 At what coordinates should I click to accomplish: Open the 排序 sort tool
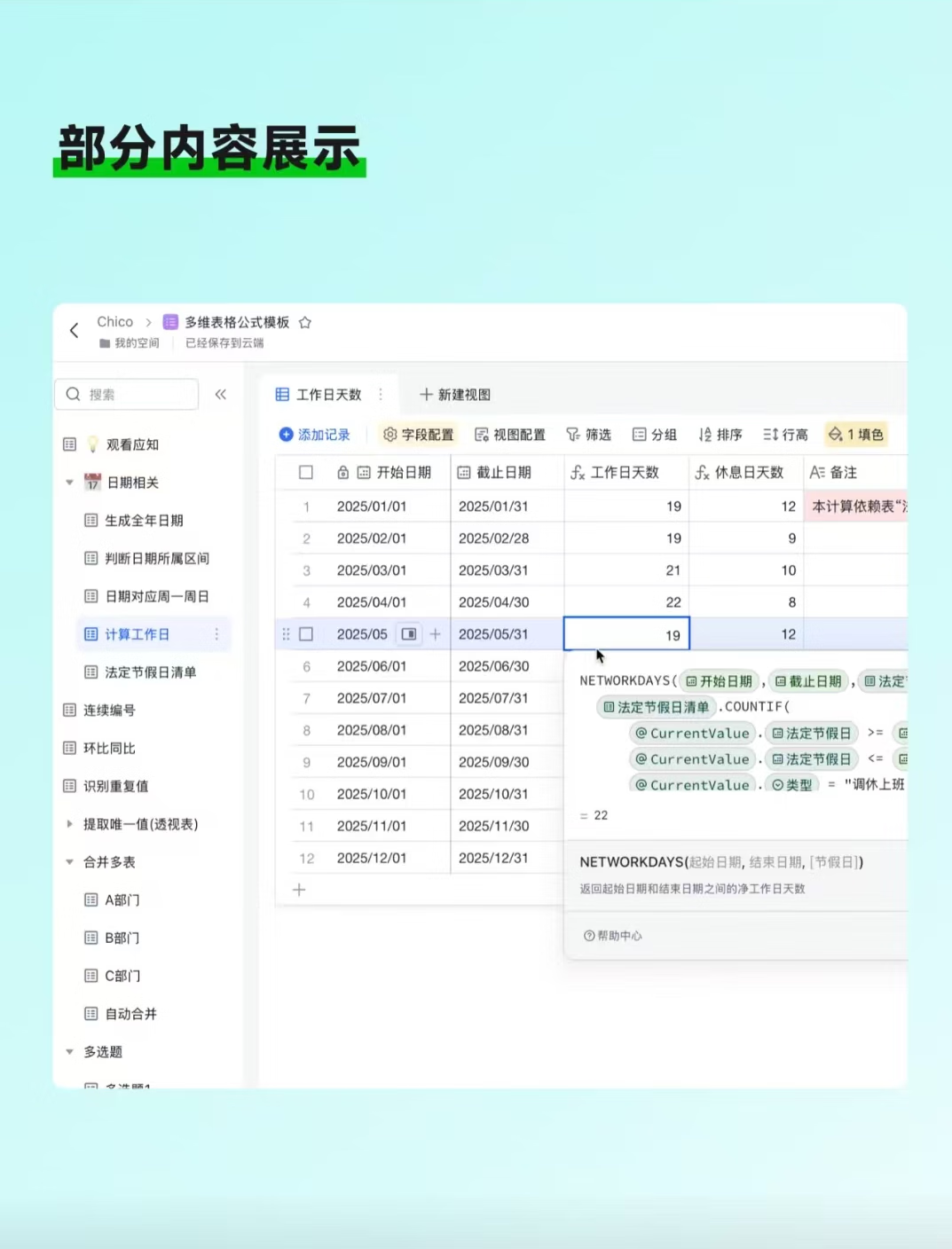[x=720, y=435]
